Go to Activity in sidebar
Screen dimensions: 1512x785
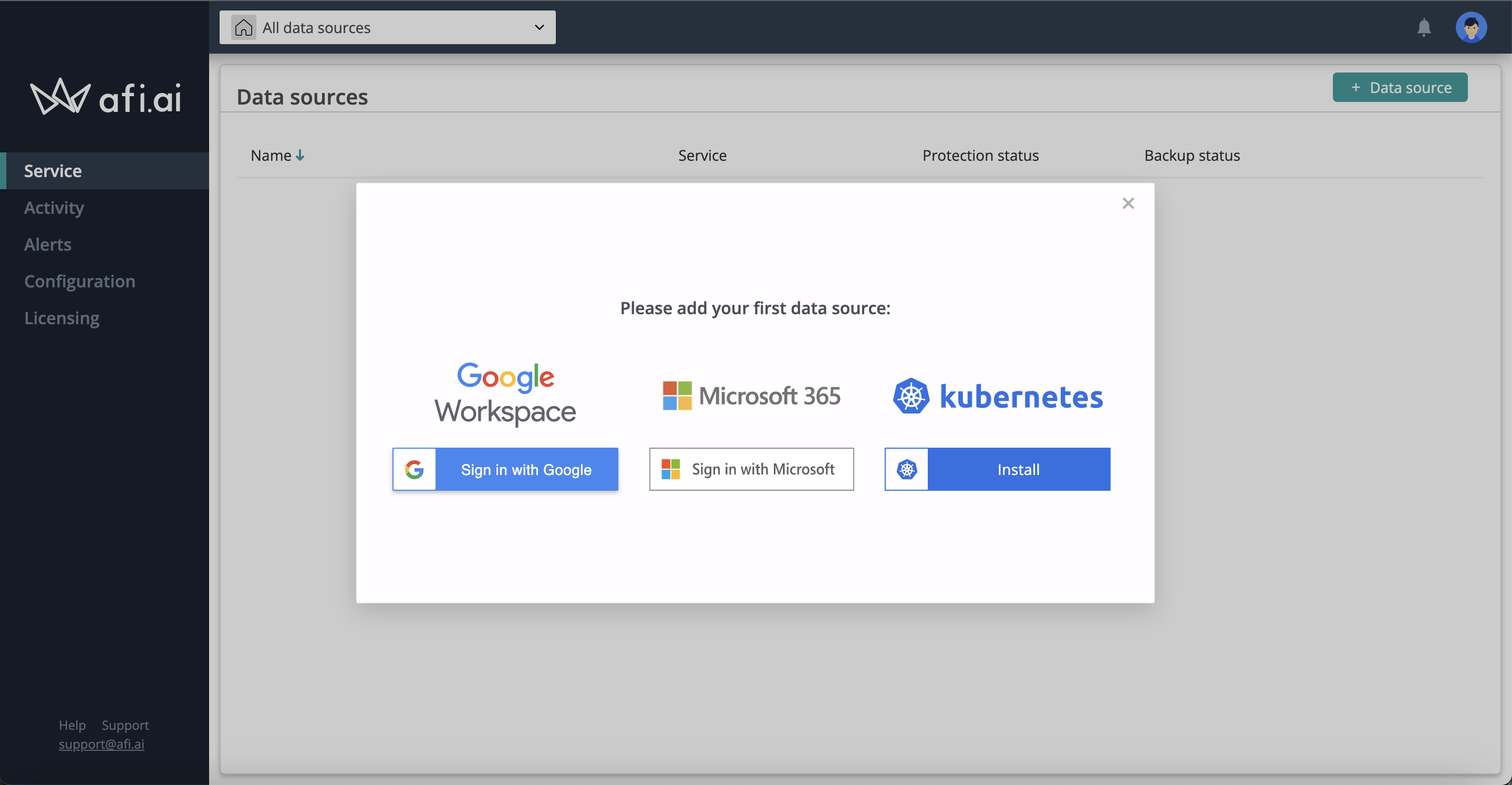tap(54, 207)
